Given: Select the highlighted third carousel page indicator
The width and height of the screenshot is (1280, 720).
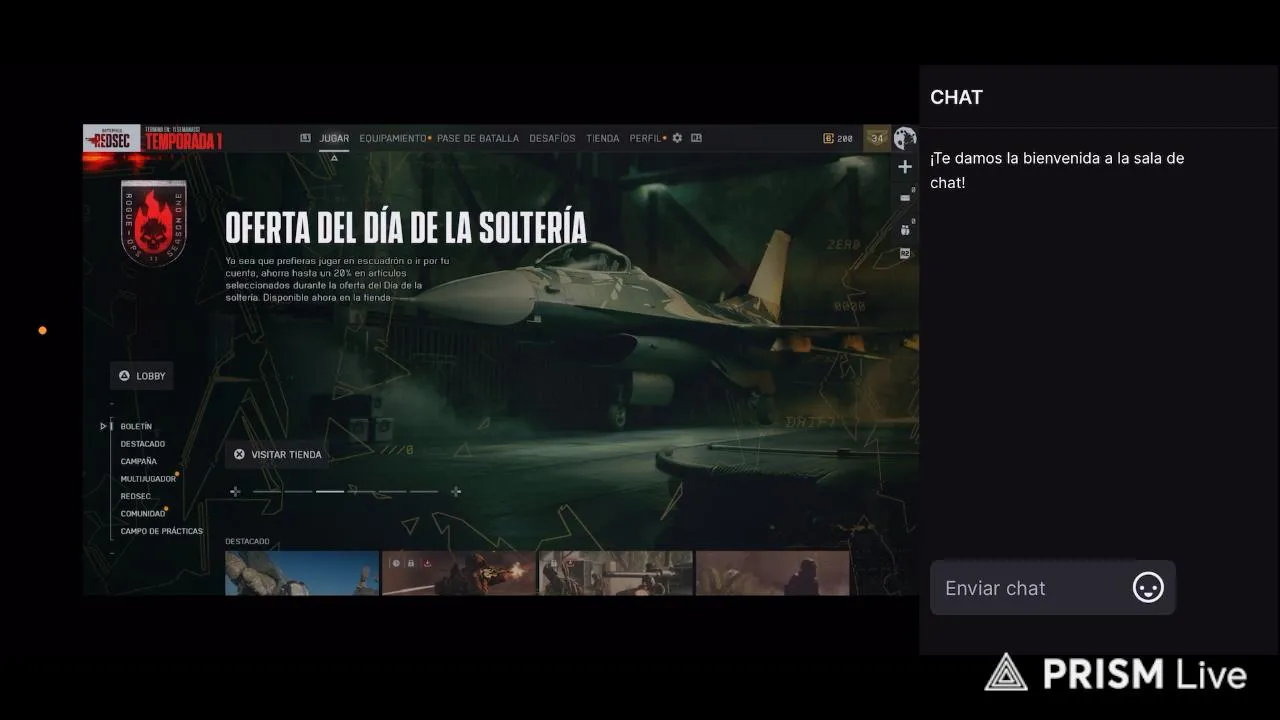Looking at the screenshot, I should point(330,491).
